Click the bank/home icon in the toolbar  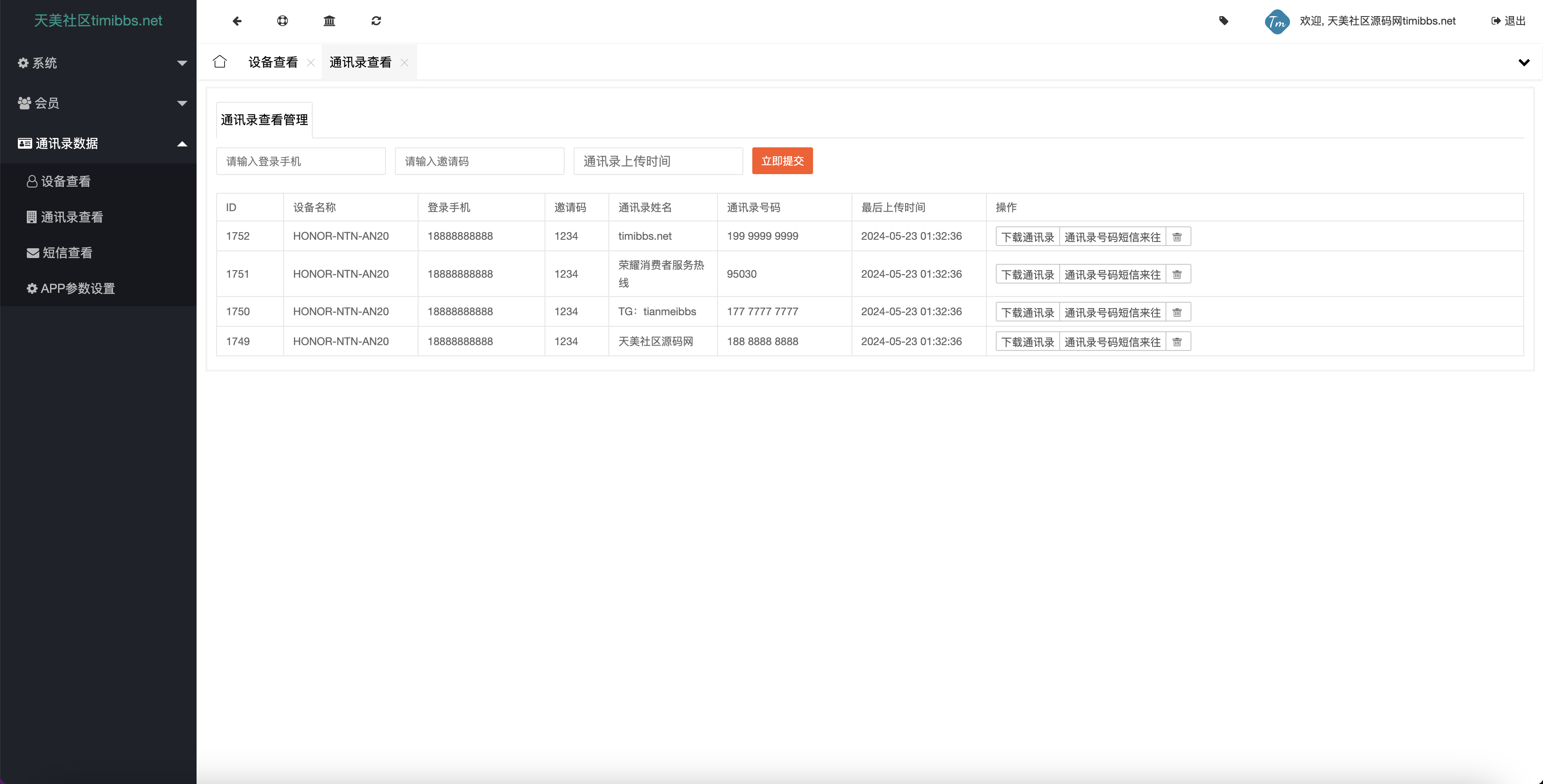329,21
